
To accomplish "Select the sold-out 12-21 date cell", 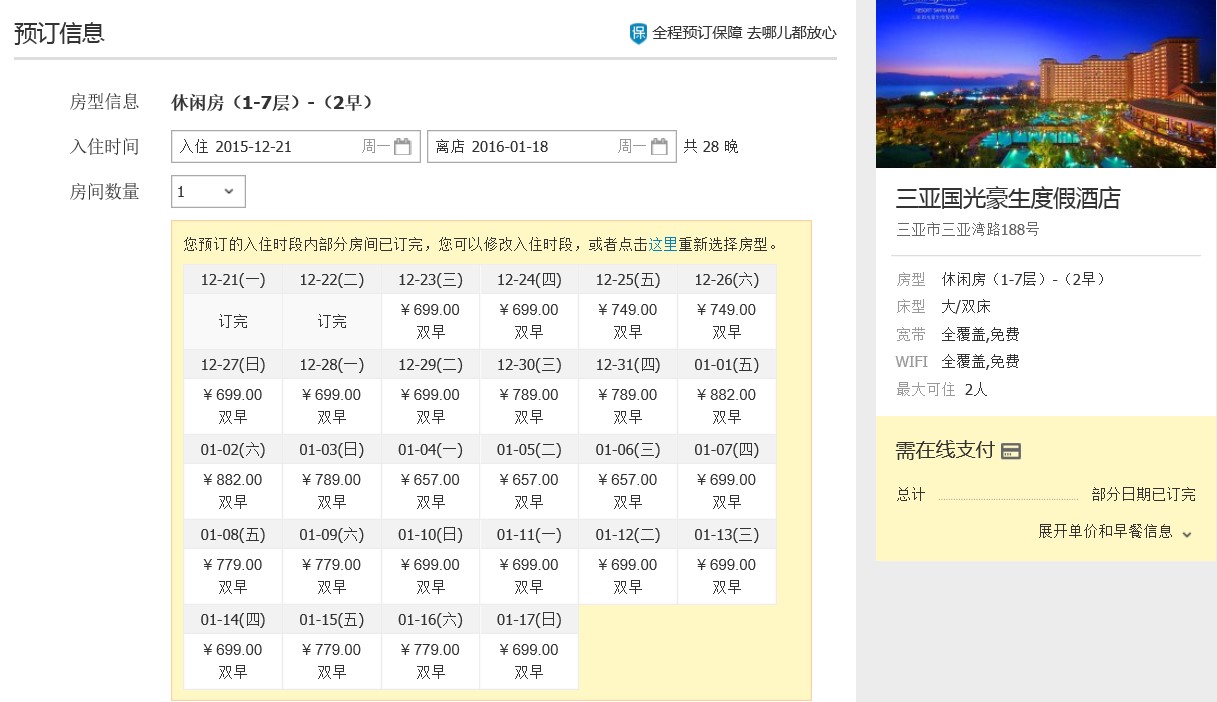I will pos(233,321).
